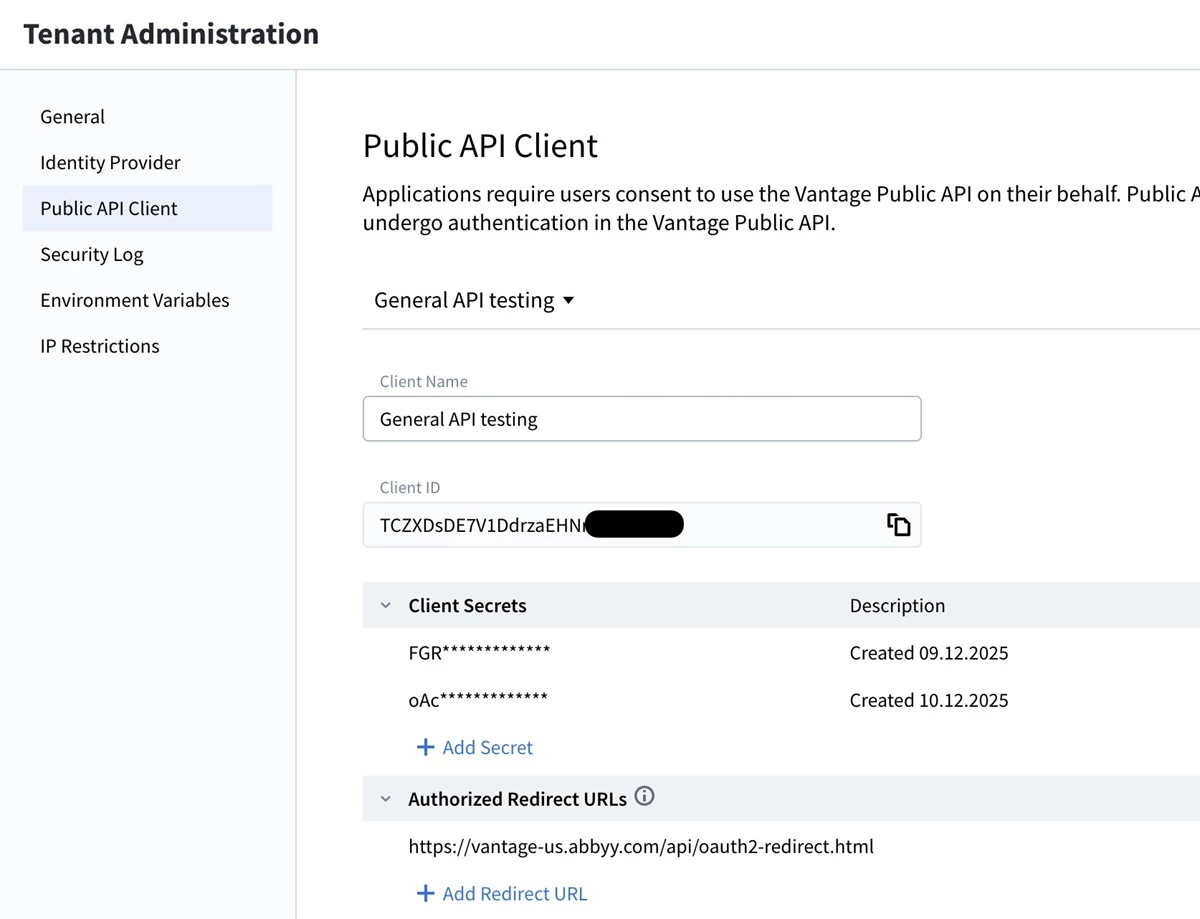1200x919 pixels.
Task: Select the FGR client secret entry
Action: [x=479, y=652]
